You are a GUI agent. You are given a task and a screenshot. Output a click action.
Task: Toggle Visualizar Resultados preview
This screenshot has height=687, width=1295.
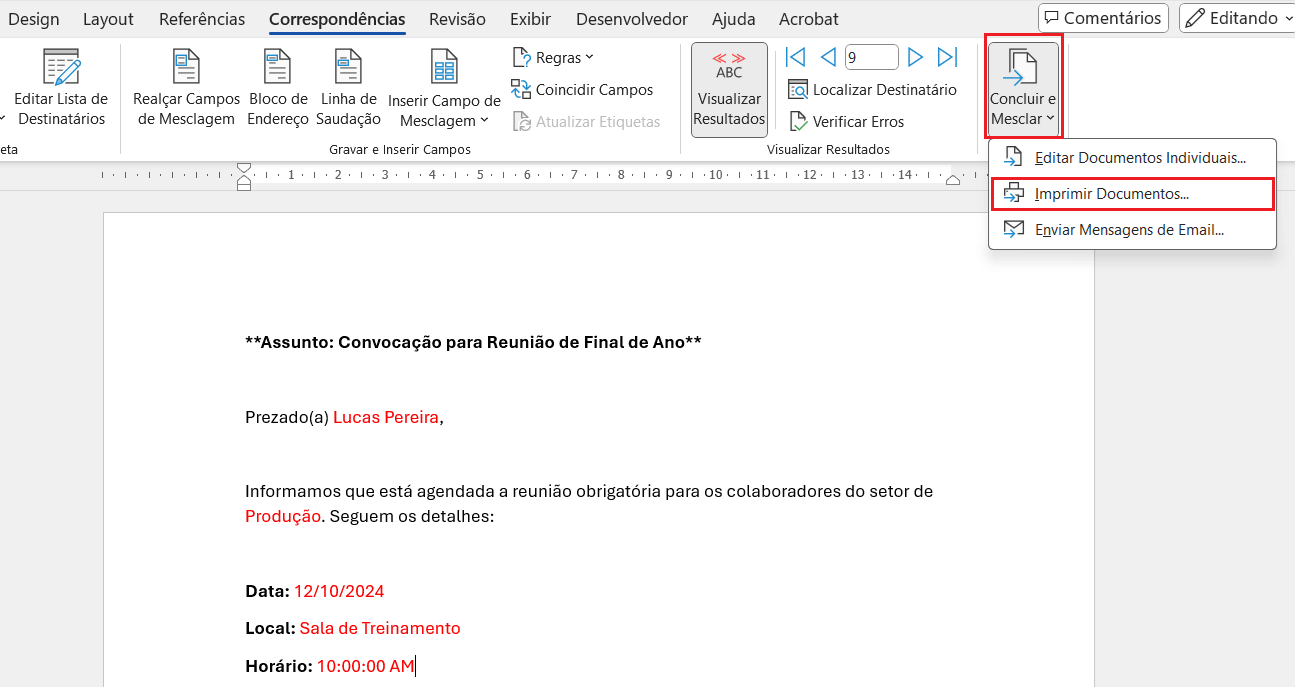click(x=729, y=89)
